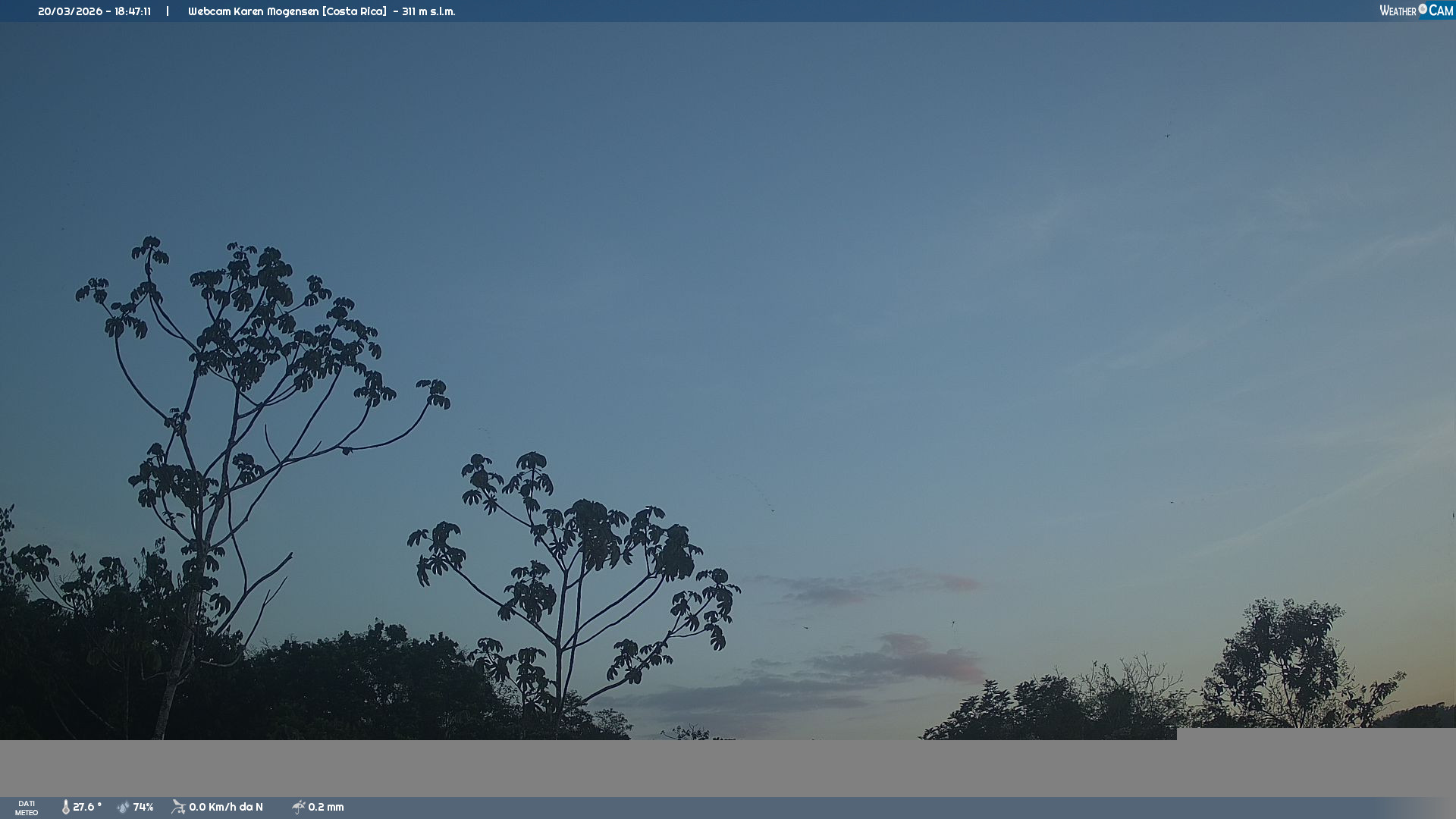Viewport: 1456px width, 819px height.
Task: Click the 311 m s.l.m. altitude text
Action: coord(428,11)
